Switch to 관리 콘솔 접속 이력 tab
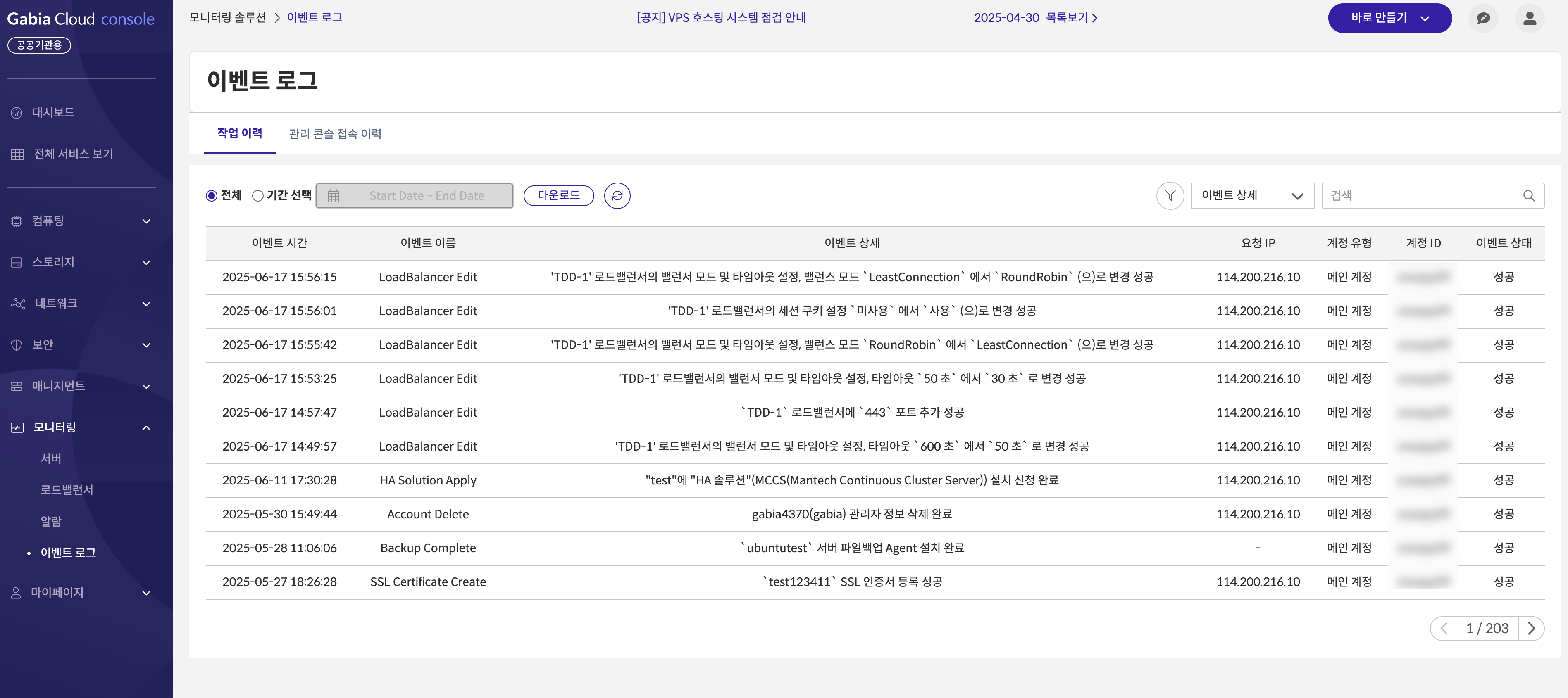The width and height of the screenshot is (1568, 698). click(x=335, y=134)
